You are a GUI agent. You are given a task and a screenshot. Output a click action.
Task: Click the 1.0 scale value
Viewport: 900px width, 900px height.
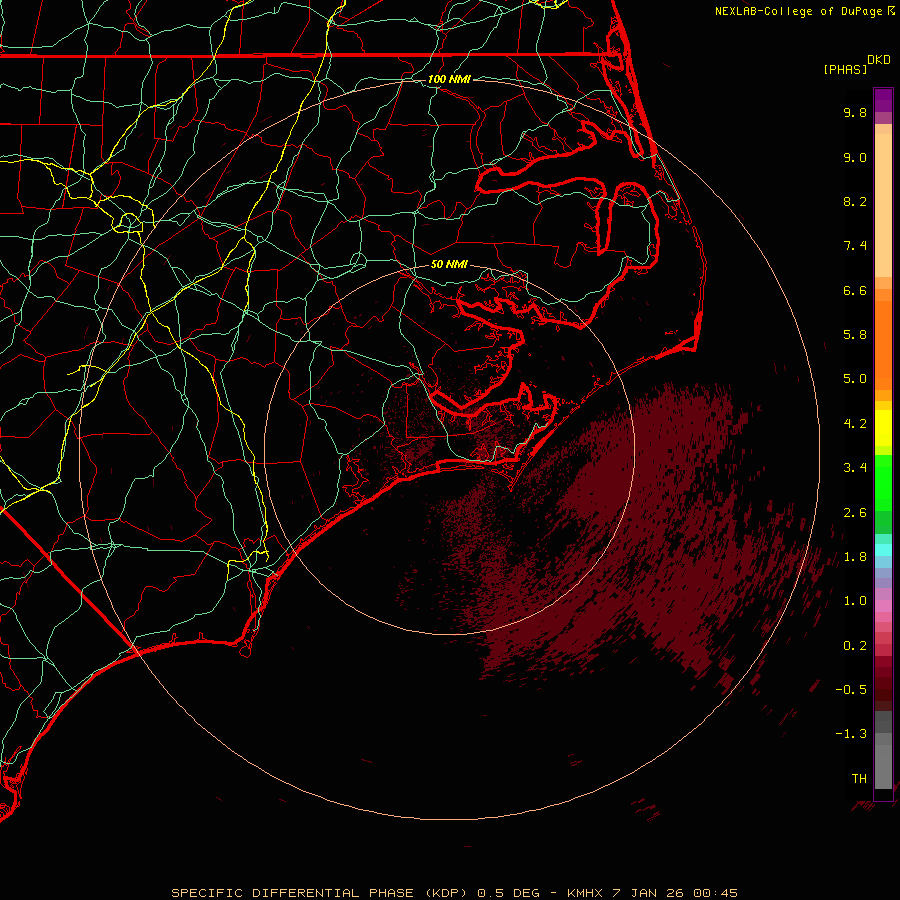pyautogui.click(x=855, y=601)
